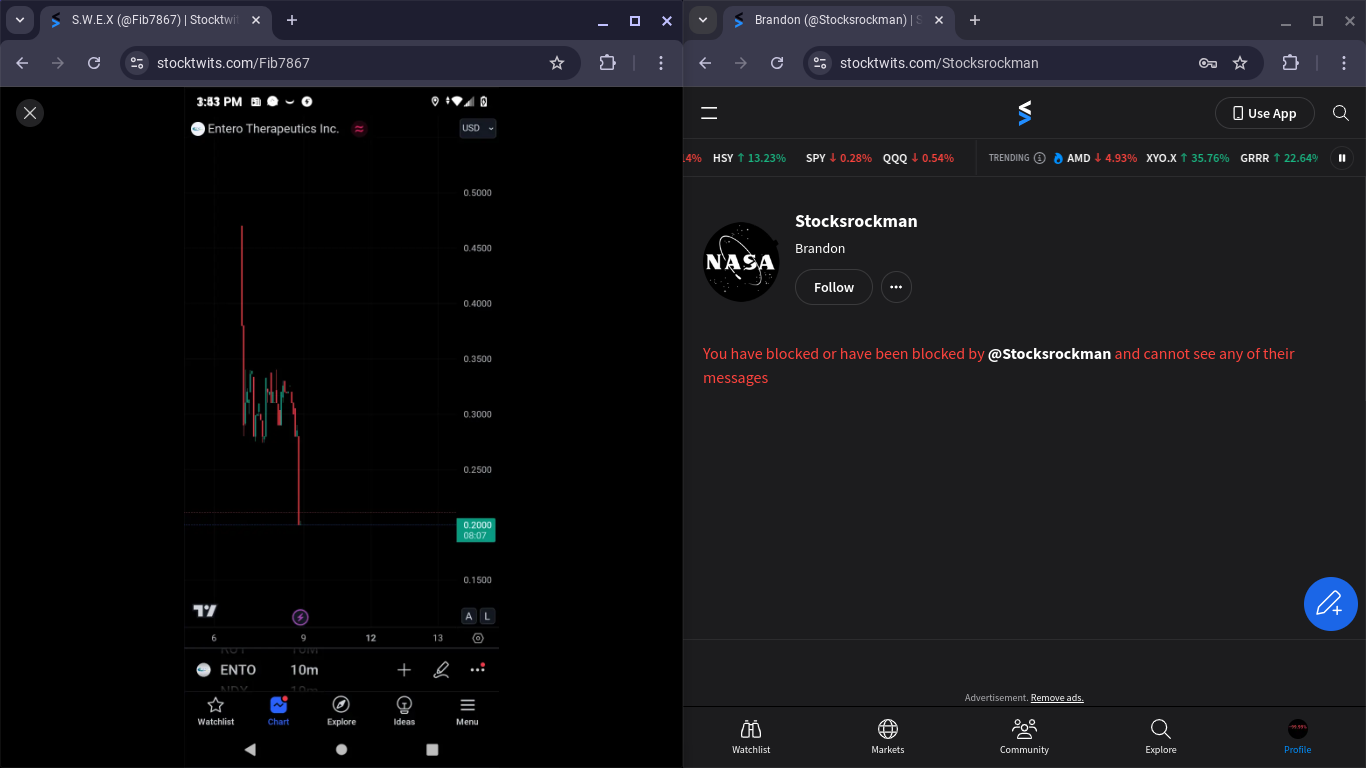Select the S.W.E.X Fib7867 browser tab
The height and width of the screenshot is (768, 1366).
coord(153,20)
